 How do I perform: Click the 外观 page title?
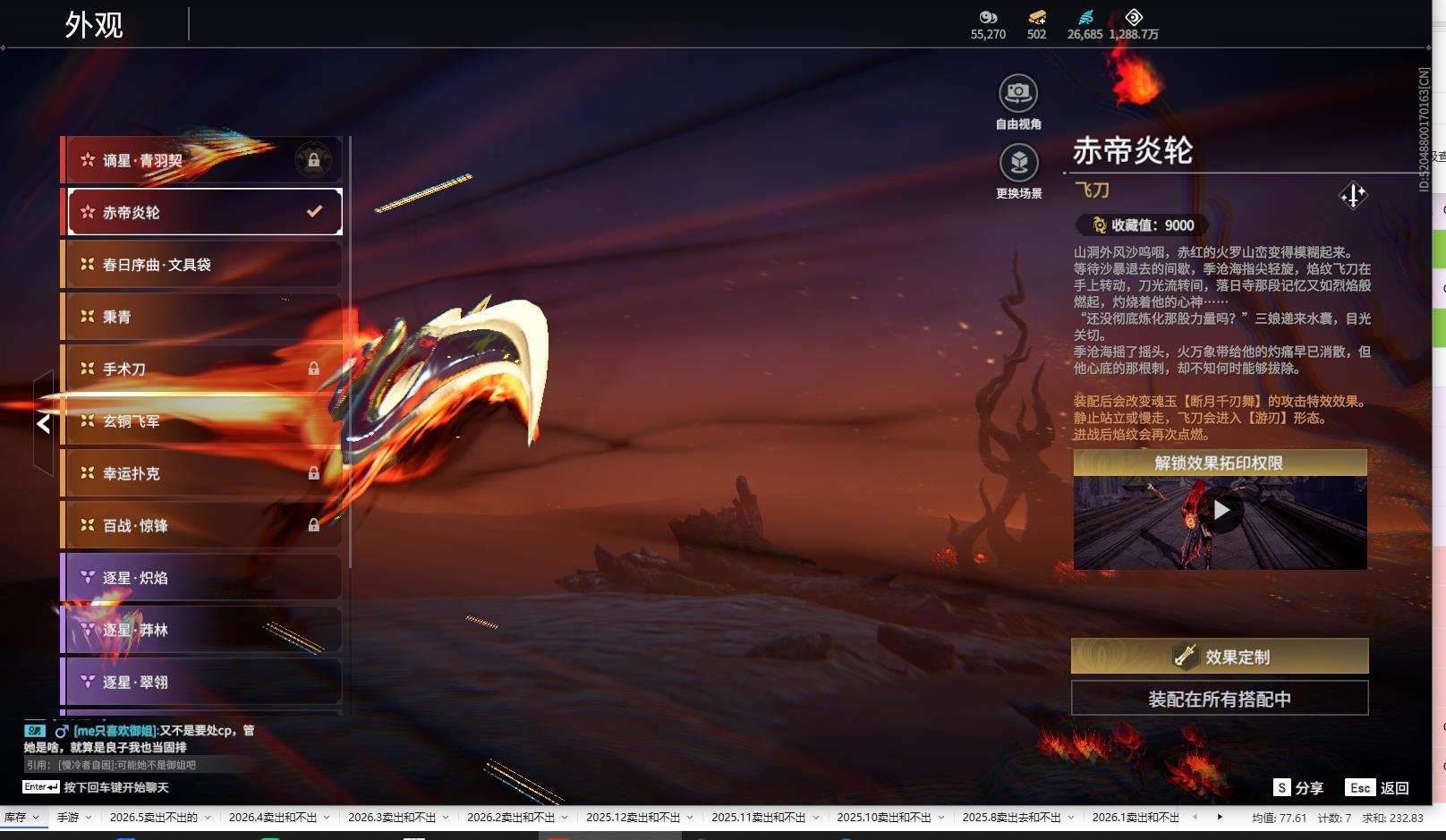93,25
